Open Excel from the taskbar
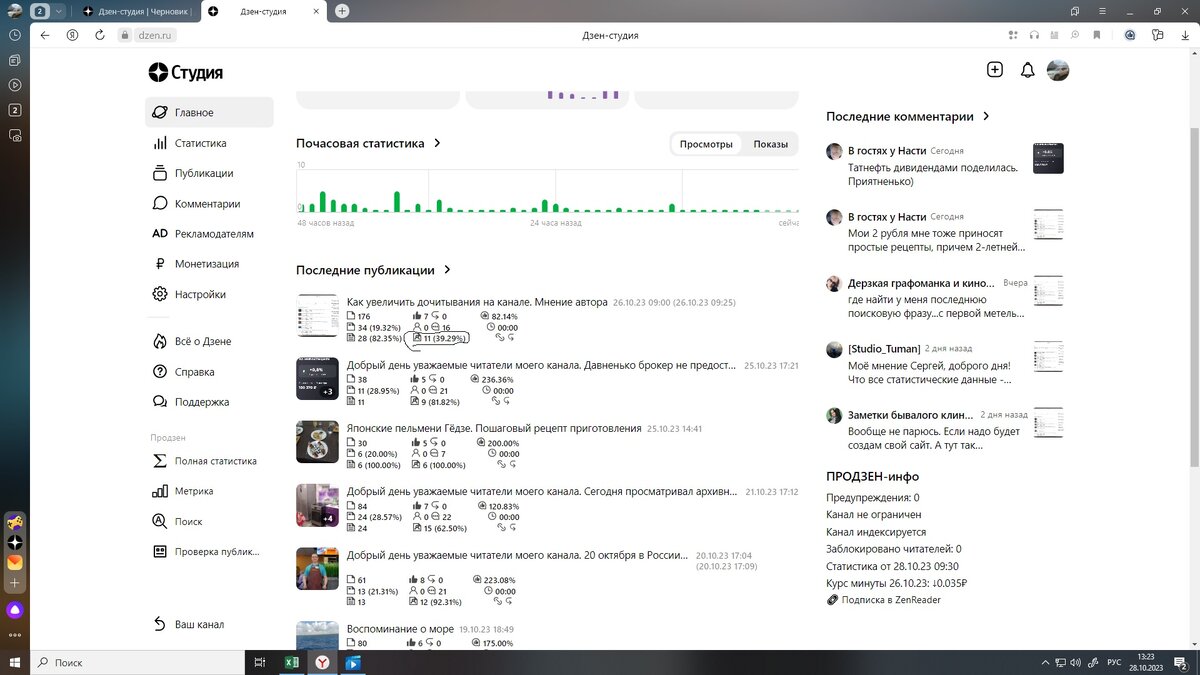 [291, 662]
